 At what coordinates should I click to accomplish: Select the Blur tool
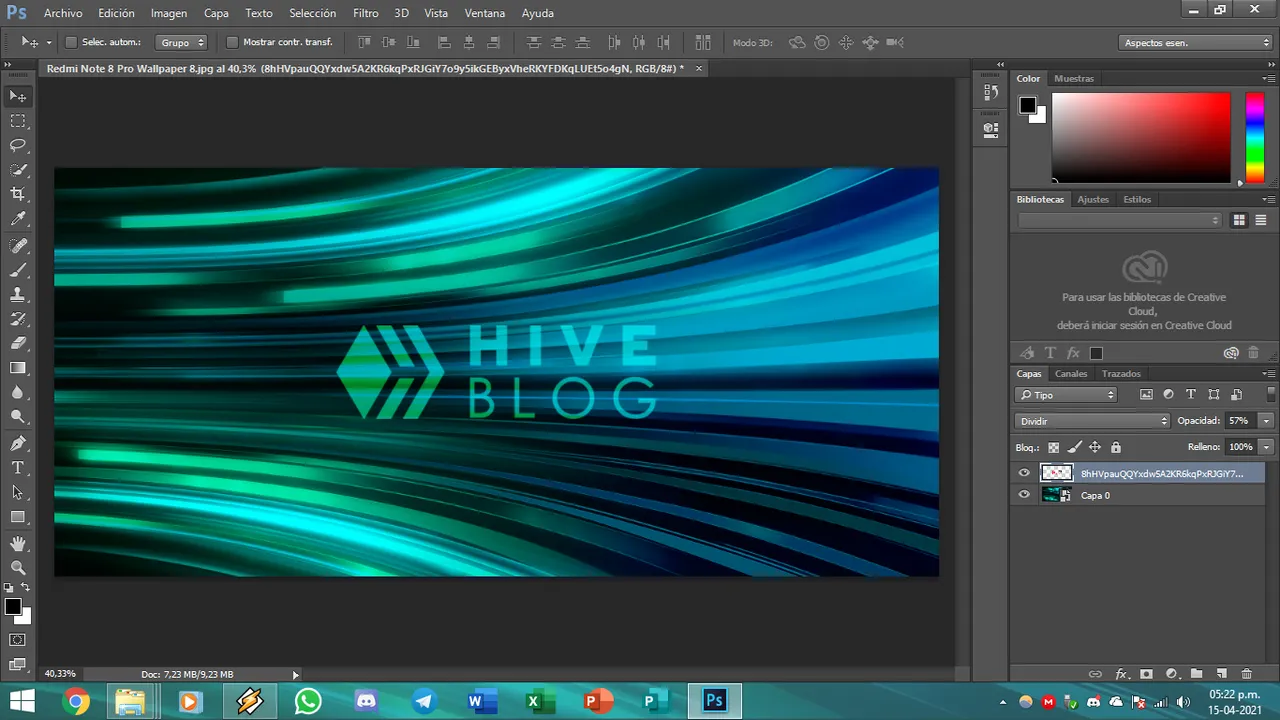[18, 393]
